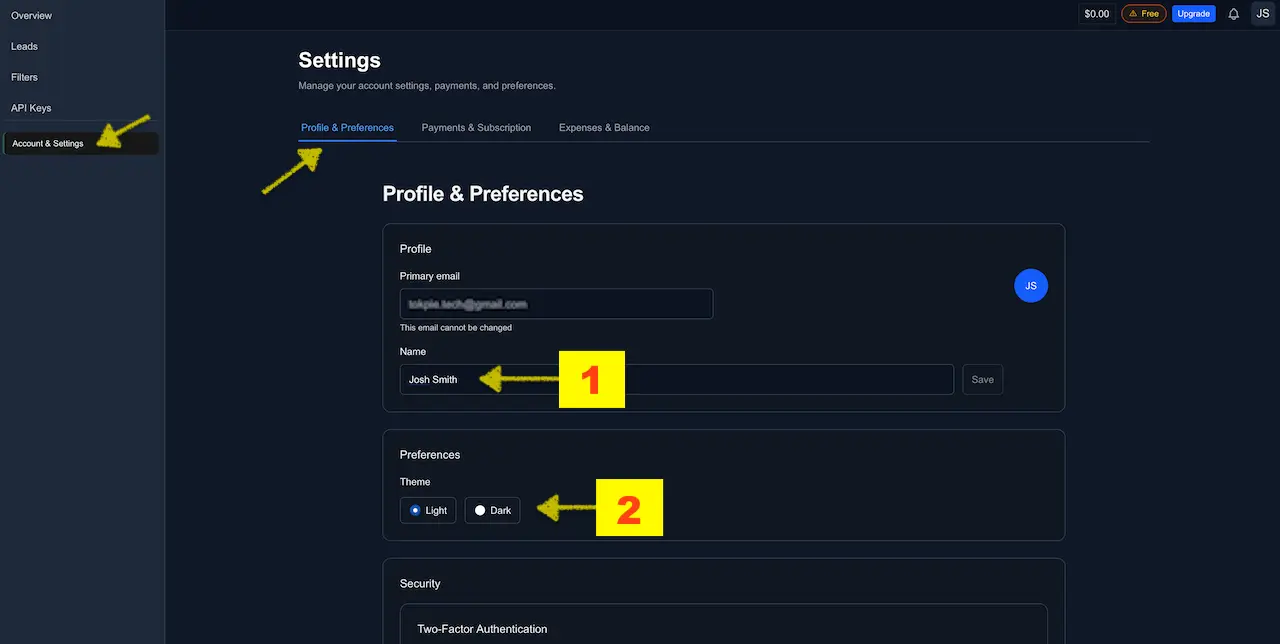Click the Free plan badge
The width and height of the screenshot is (1280, 644).
tap(1143, 13)
